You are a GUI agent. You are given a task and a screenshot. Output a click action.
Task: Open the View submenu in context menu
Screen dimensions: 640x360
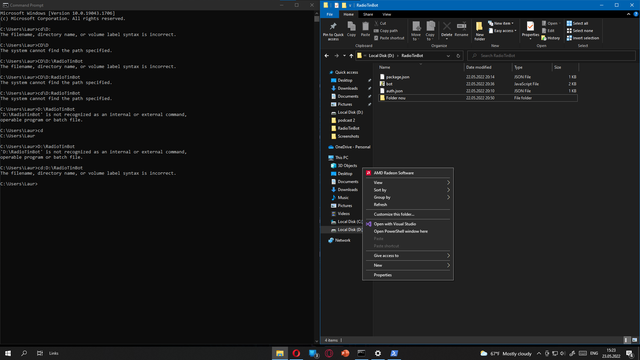pyautogui.click(x=408, y=182)
